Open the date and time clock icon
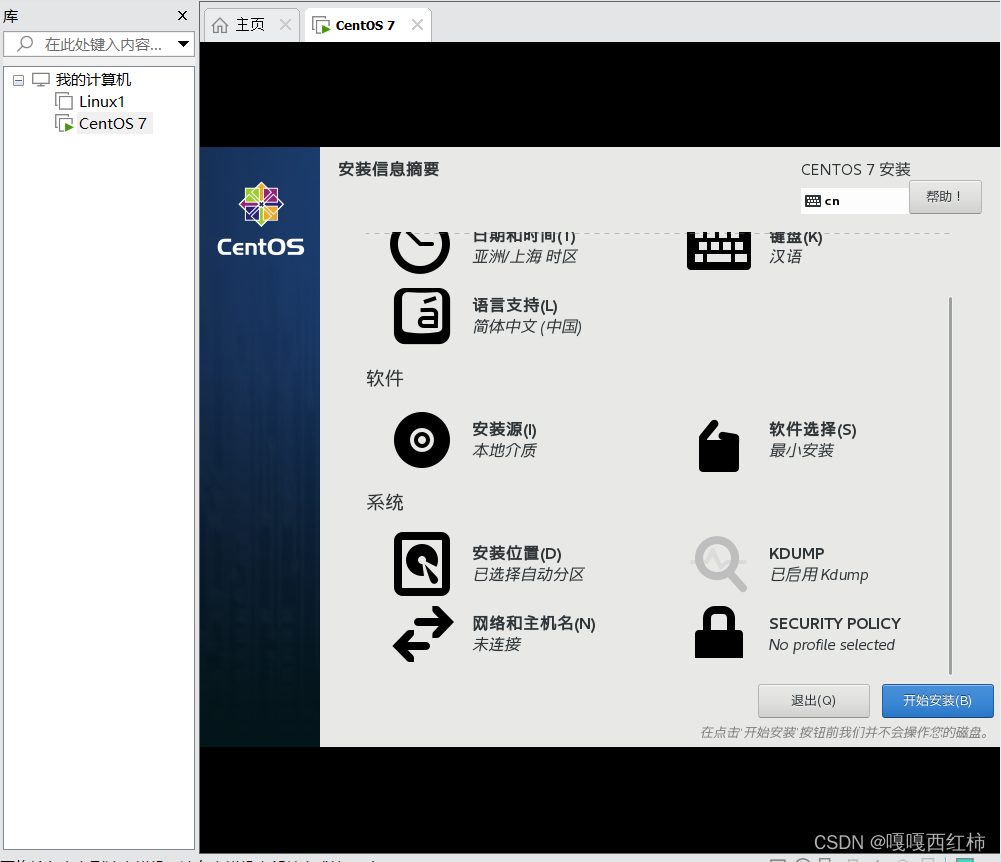The height and width of the screenshot is (862, 1001). click(x=420, y=252)
